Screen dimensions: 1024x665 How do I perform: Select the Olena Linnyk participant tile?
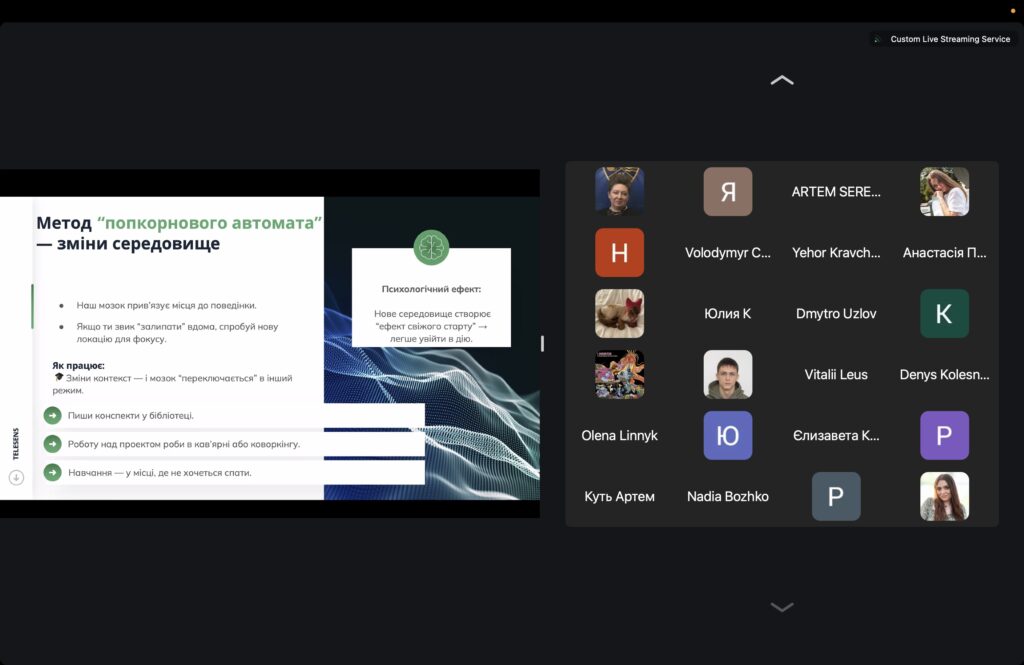(x=619, y=436)
